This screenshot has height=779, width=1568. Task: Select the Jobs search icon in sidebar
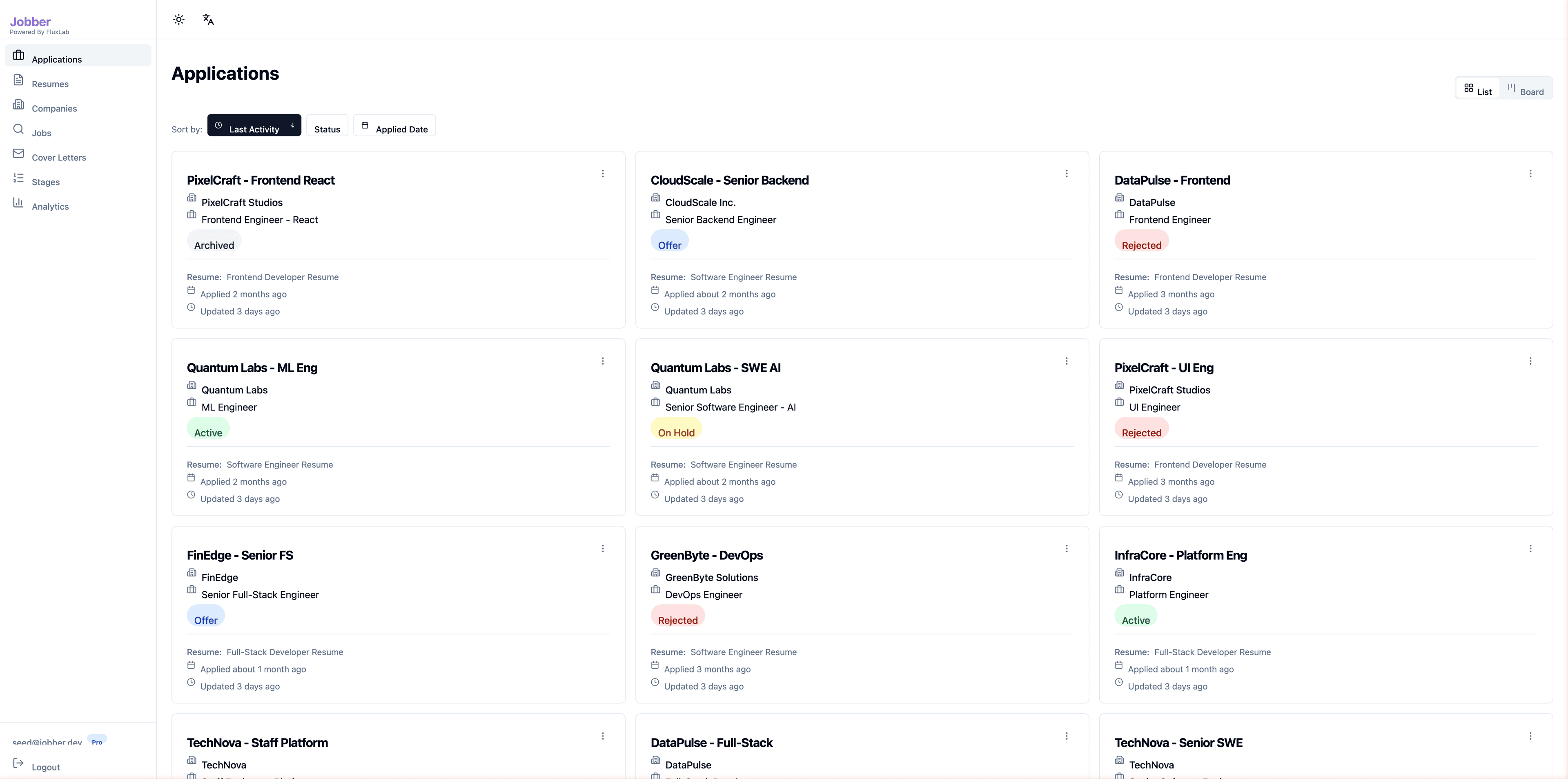coord(19,129)
